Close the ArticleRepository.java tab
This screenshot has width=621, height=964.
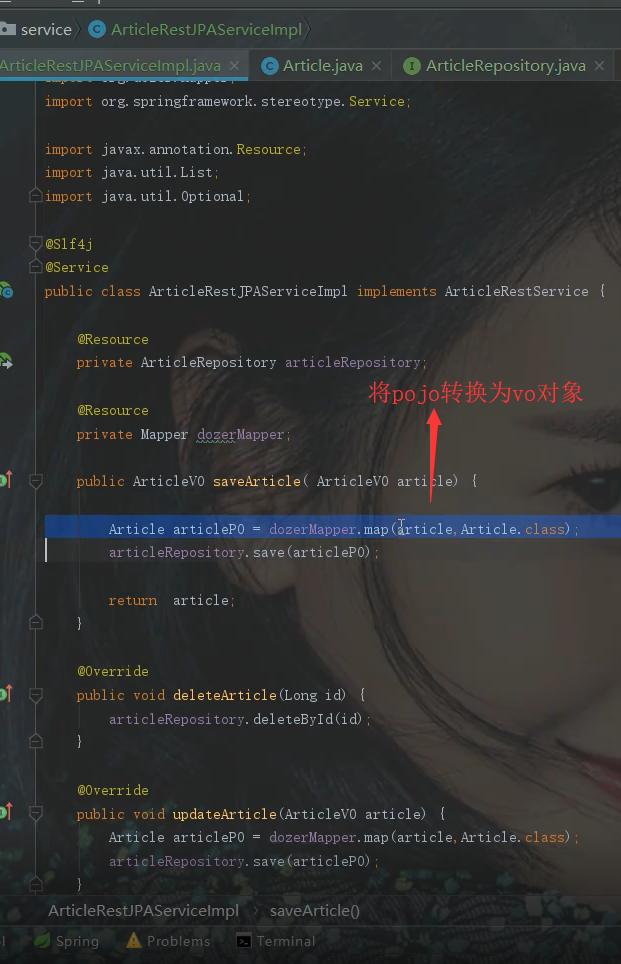point(599,66)
